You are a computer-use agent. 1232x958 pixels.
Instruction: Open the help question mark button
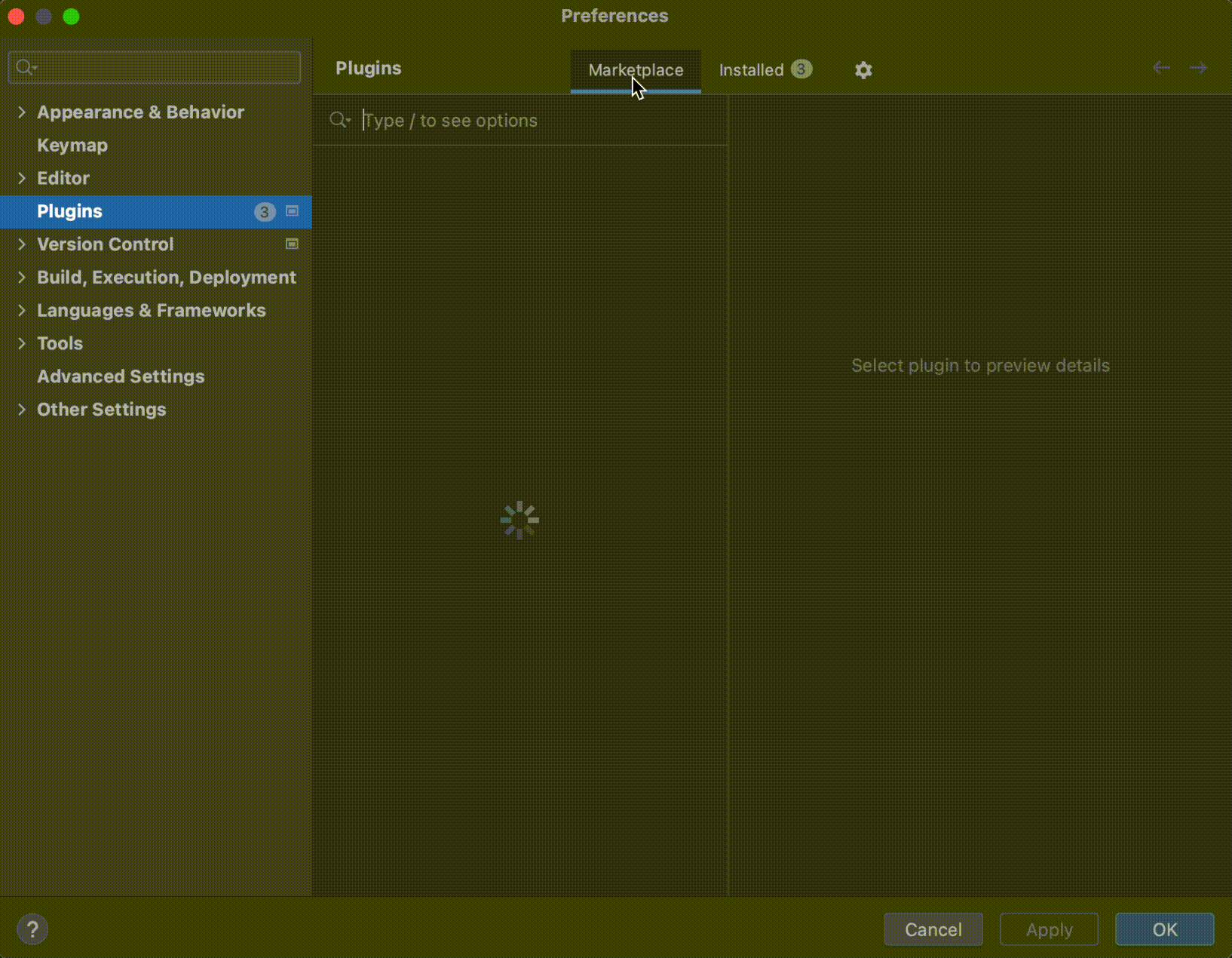(x=32, y=929)
